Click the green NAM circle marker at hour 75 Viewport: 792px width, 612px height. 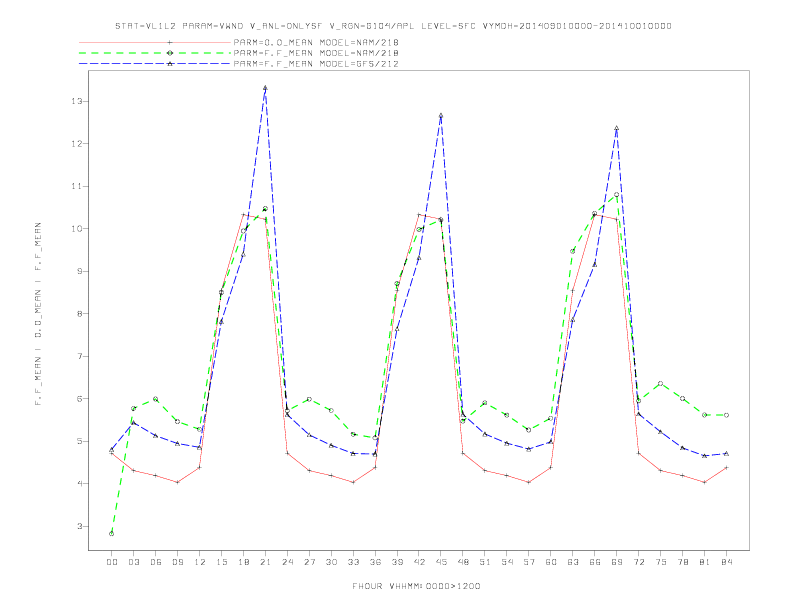pos(661,384)
